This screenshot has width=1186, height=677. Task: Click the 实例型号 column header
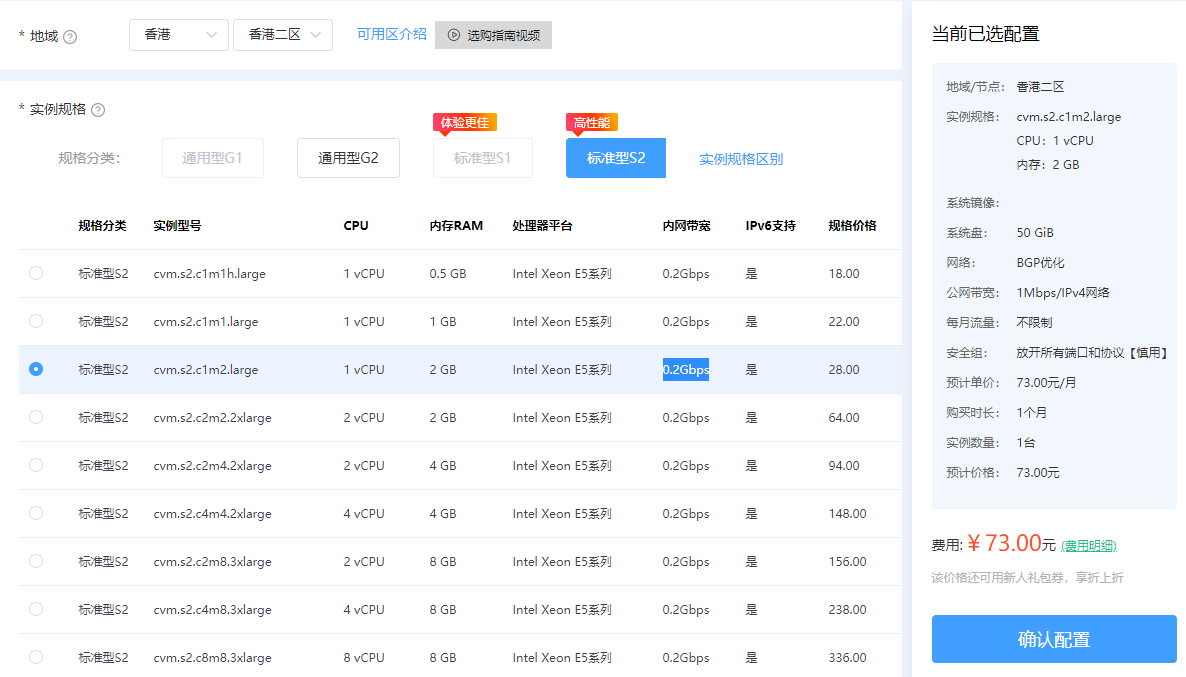177,225
